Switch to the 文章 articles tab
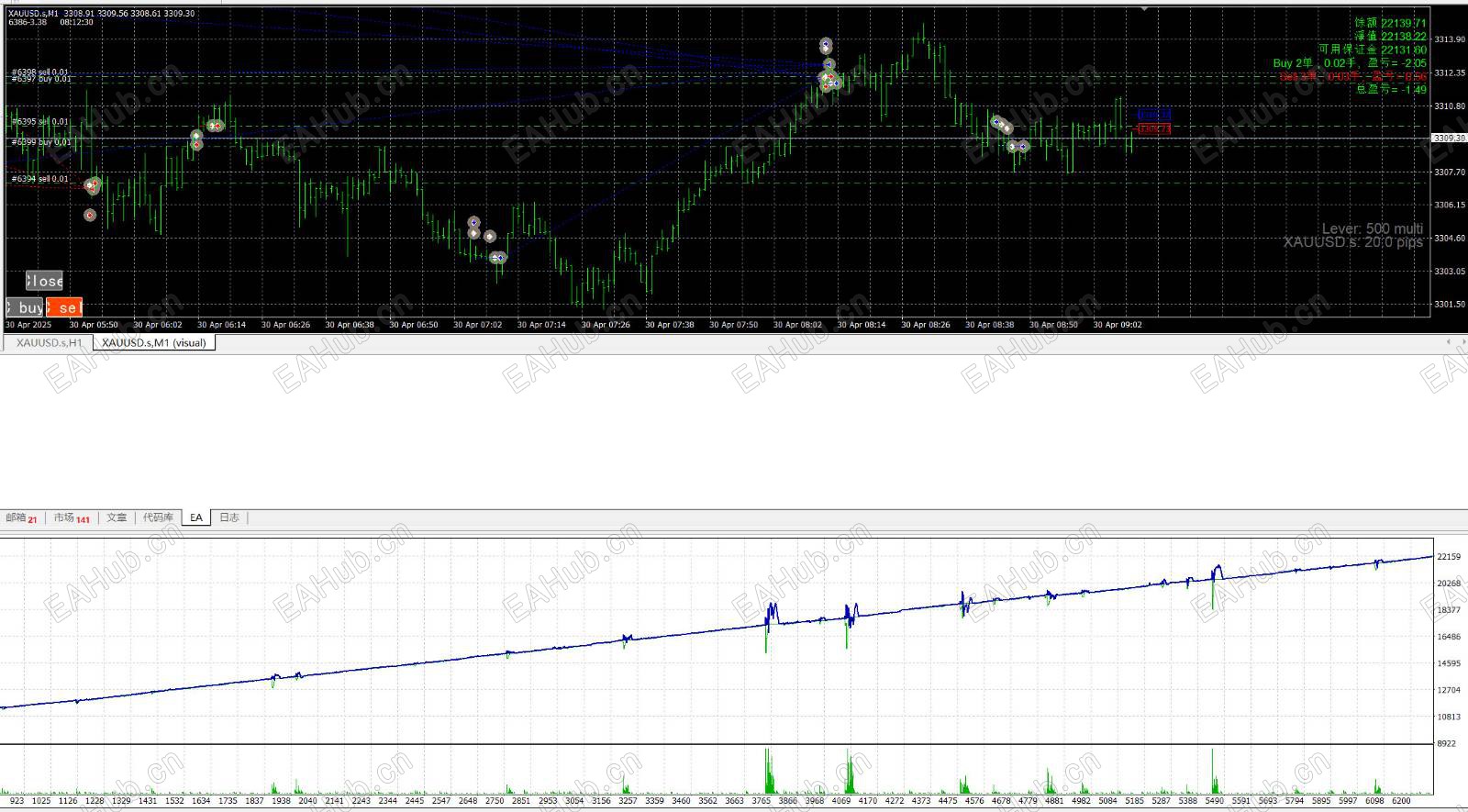This screenshot has width=1468, height=812. [x=117, y=517]
